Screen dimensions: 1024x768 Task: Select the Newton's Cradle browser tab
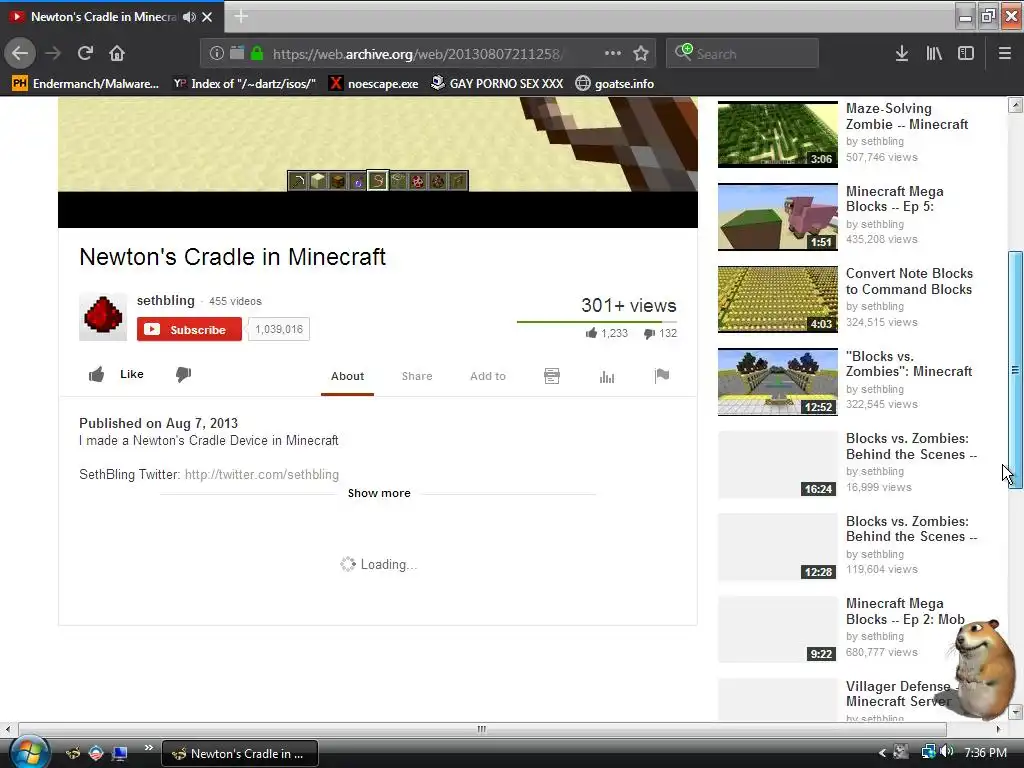point(112,17)
